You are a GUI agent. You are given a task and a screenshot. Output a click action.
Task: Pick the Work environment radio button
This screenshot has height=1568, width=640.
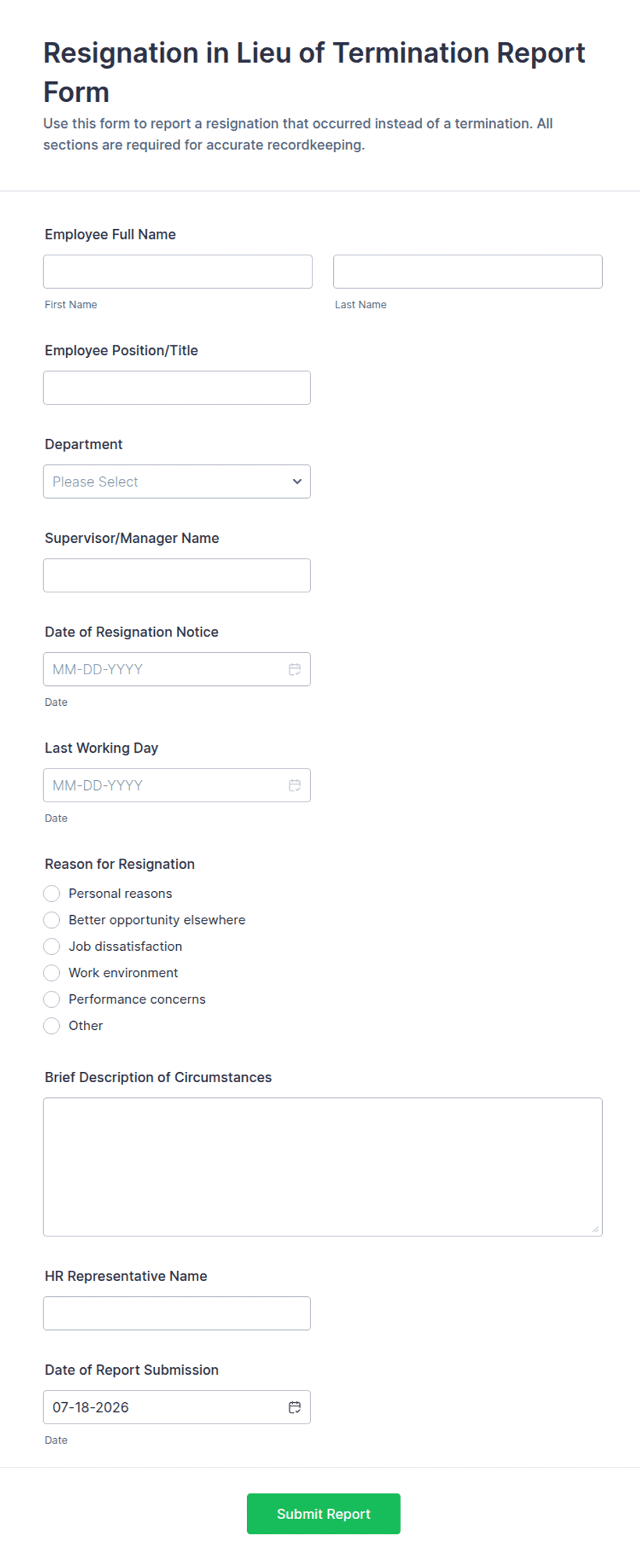tap(52, 972)
